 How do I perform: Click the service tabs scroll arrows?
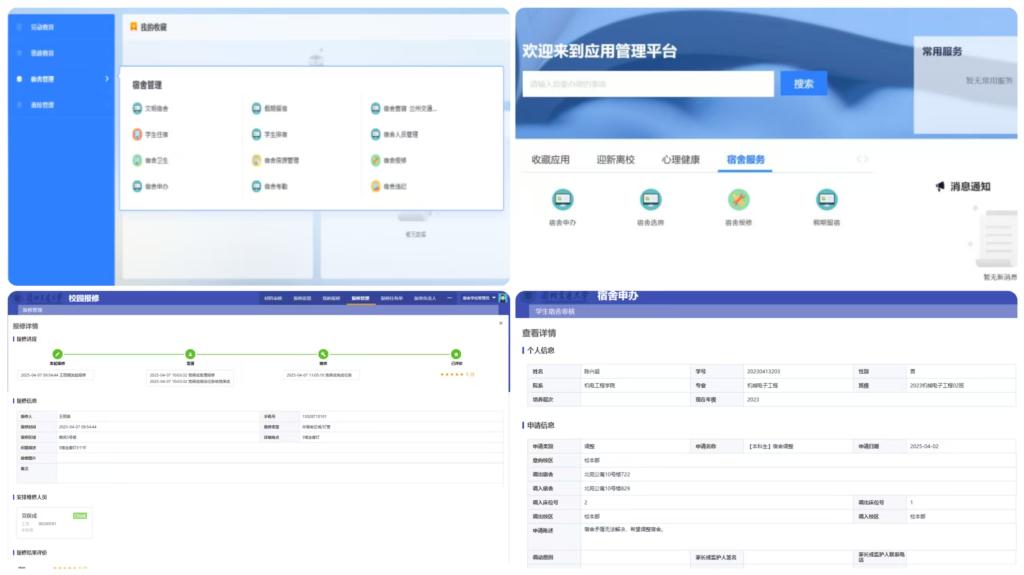(x=862, y=159)
